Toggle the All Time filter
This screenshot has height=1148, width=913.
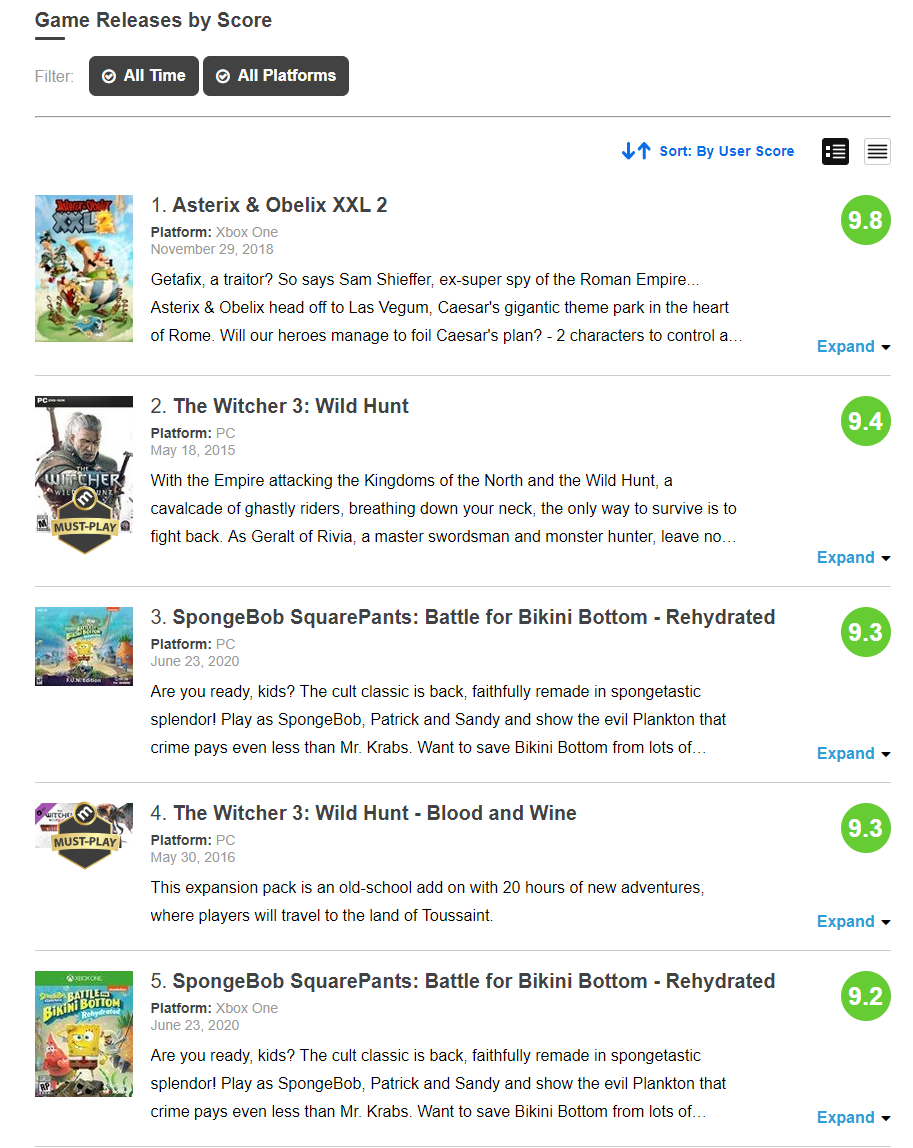(144, 76)
